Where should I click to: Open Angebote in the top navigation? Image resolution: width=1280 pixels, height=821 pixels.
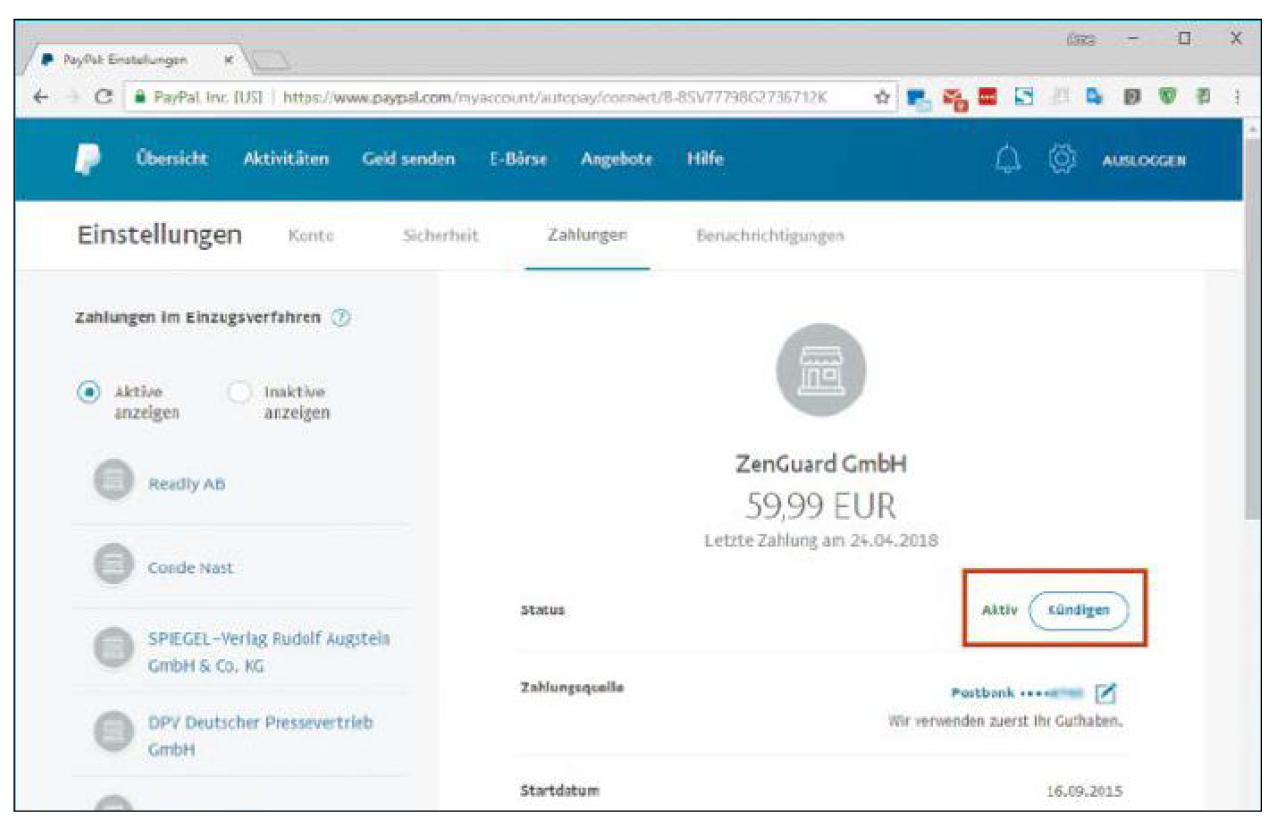click(617, 161)
